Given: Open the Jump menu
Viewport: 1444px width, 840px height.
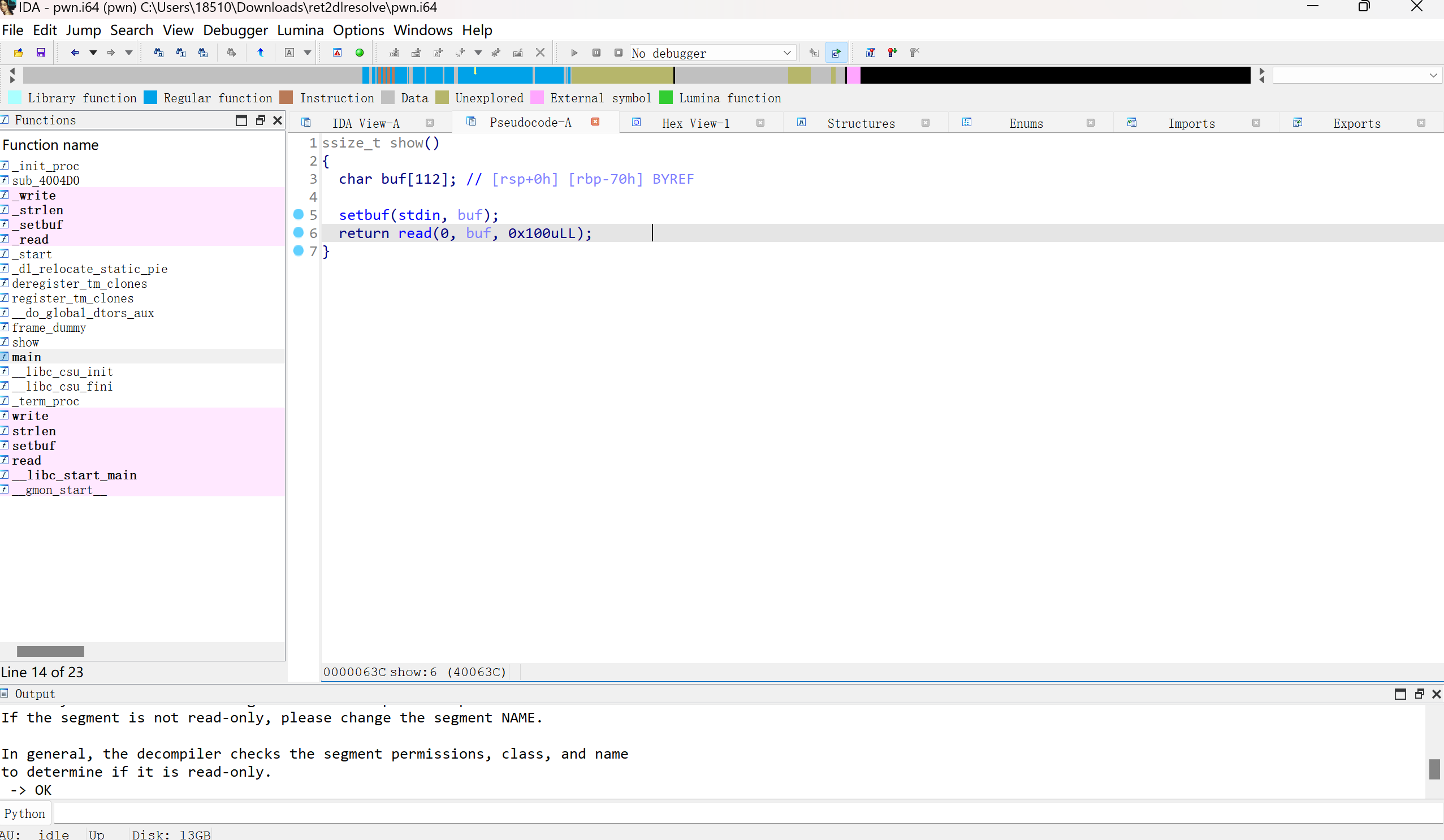Looking at the screenshot, I should 83,30.
